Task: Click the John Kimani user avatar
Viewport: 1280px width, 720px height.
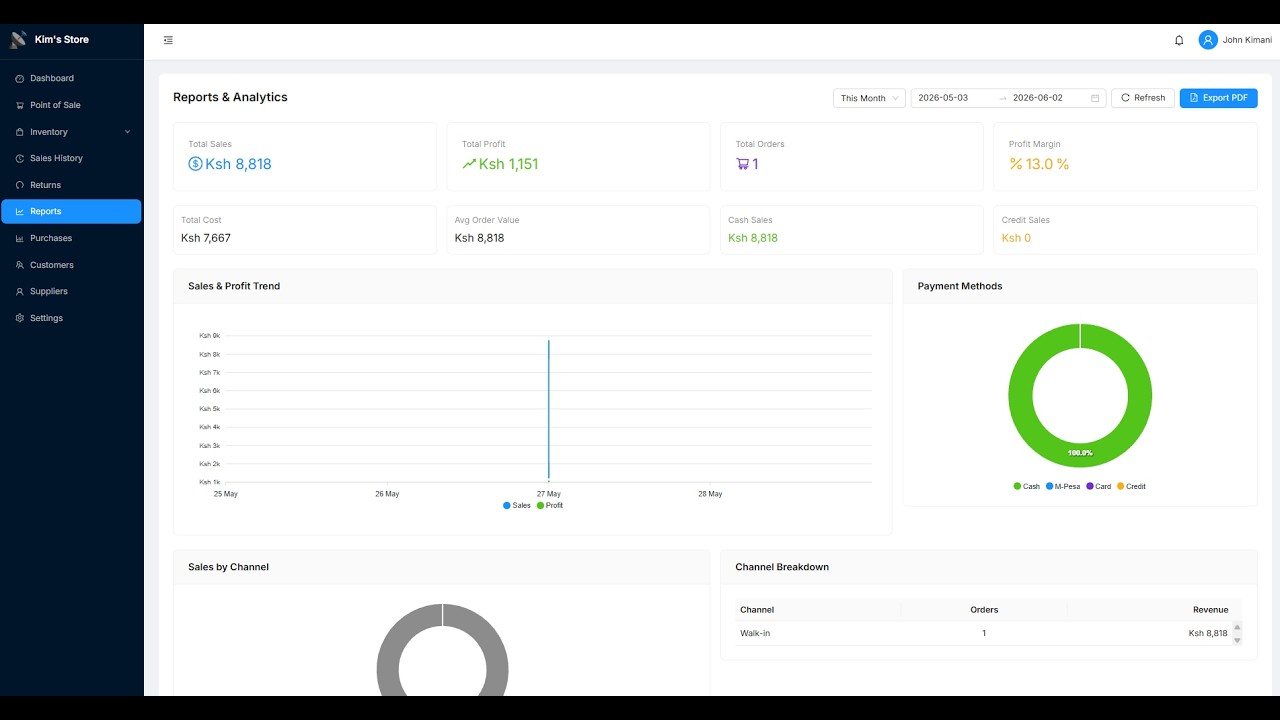Action: click(x=1208, y=40)
